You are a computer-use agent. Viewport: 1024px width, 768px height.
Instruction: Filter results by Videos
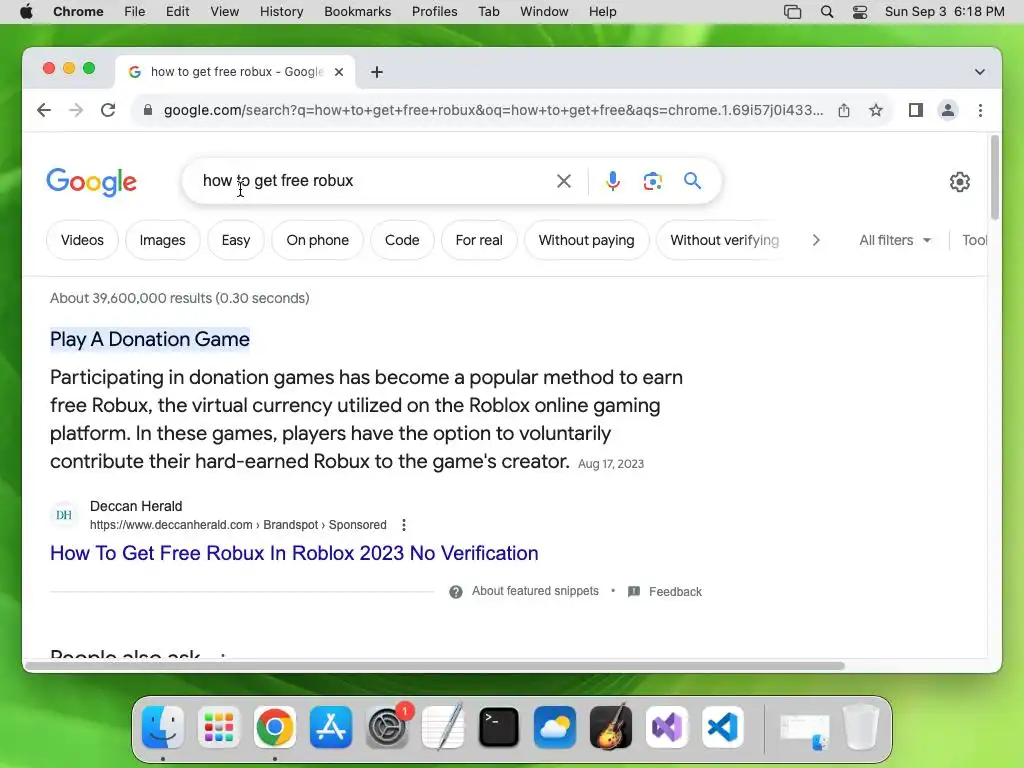coord(82,240)
